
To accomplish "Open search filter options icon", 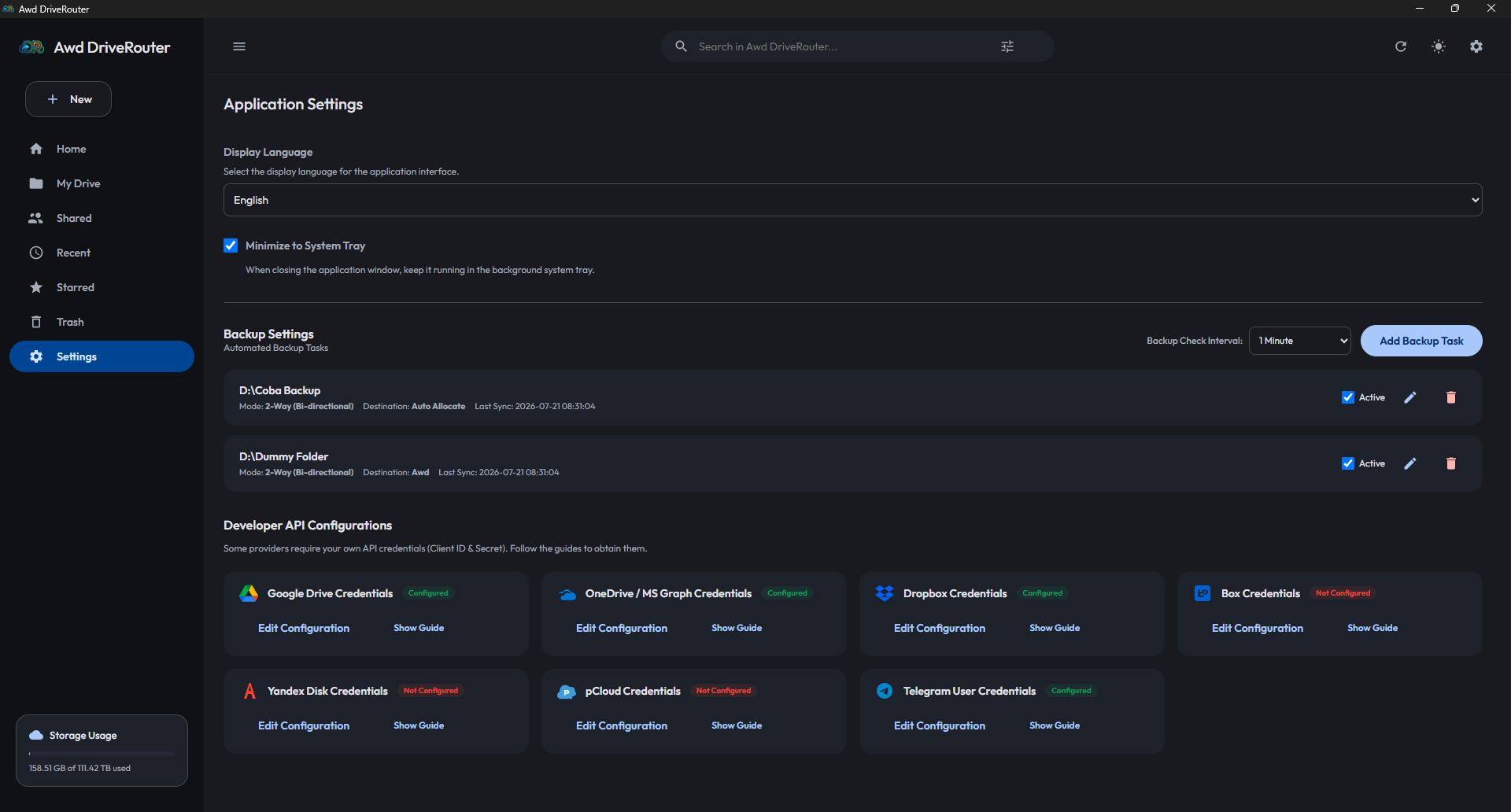I will [x=1007, y=46].
